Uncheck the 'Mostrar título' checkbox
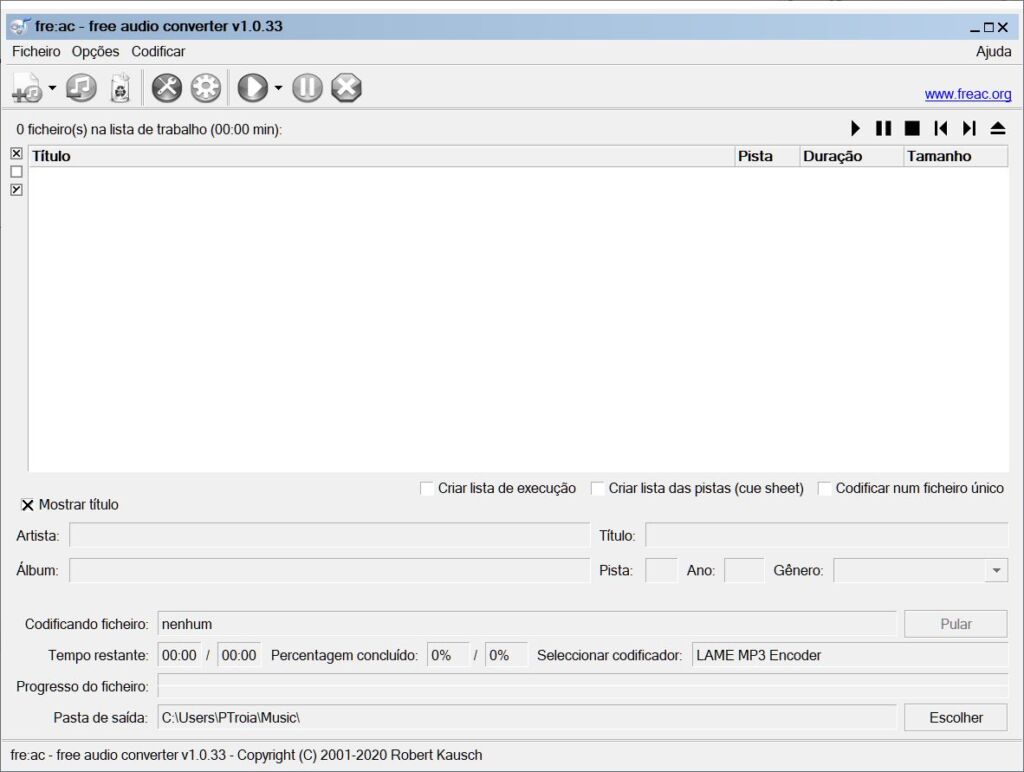 (27, 505)
